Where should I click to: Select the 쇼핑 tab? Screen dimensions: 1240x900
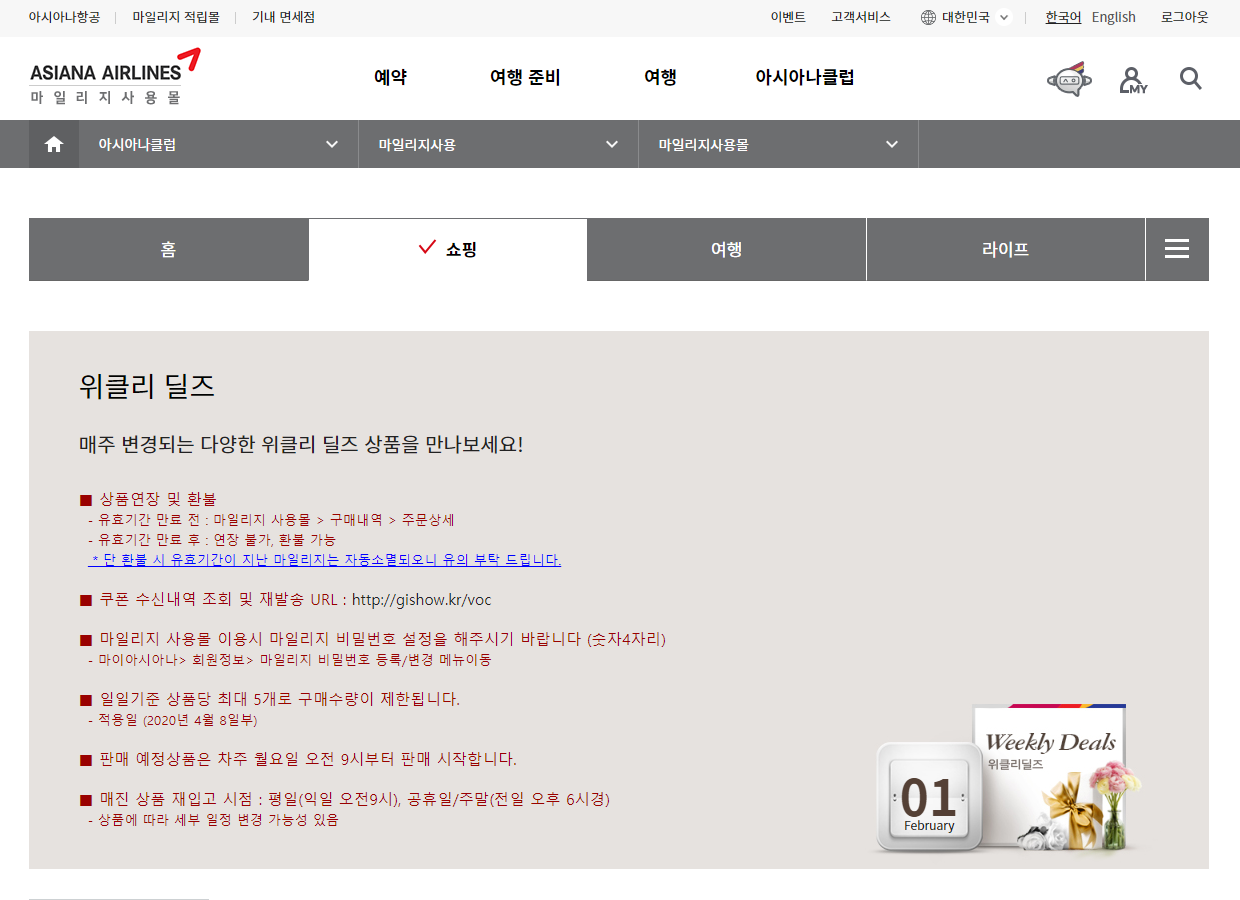[447, 249]
